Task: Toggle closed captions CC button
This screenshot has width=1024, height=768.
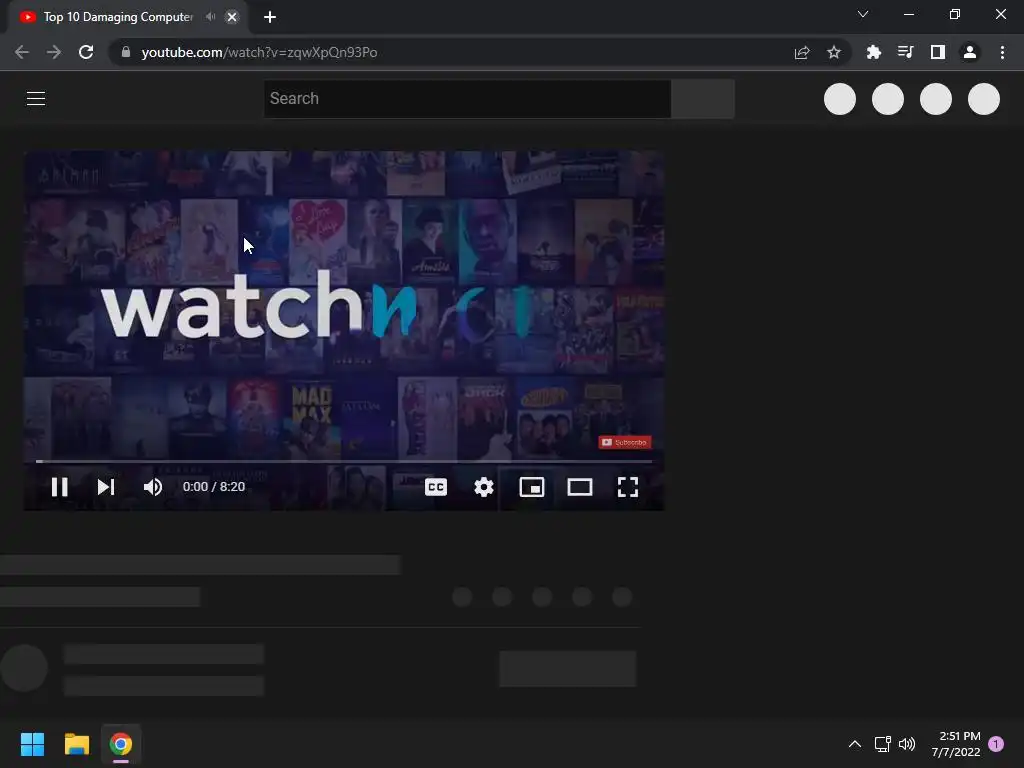Action: tap(436, 487)
